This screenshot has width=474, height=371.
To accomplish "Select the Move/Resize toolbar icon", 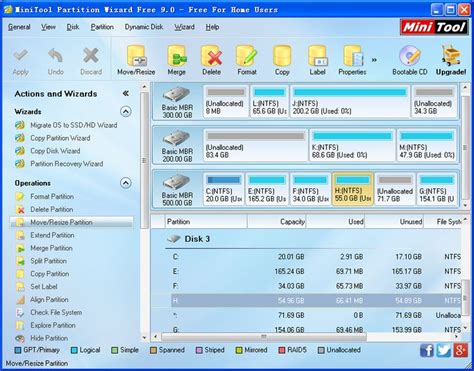I will click(136, 56).
